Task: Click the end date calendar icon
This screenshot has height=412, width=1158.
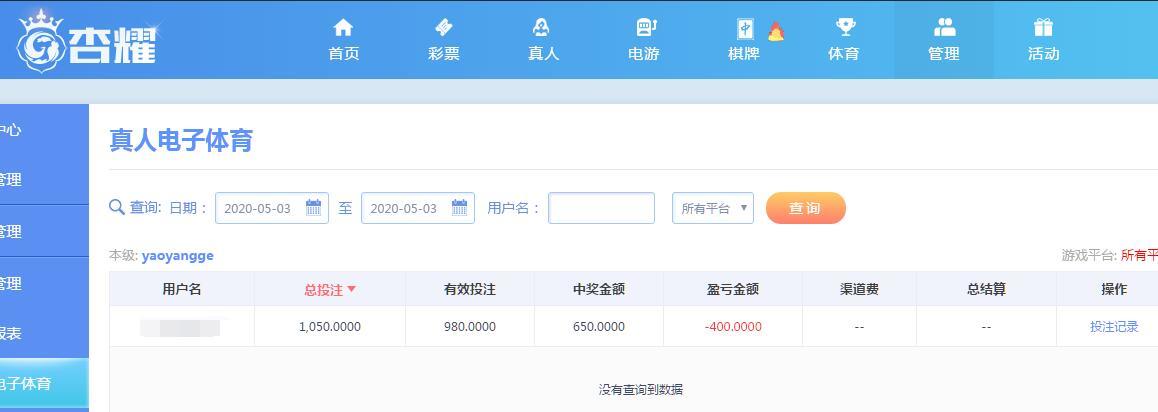Action: [x=459, y=207]
